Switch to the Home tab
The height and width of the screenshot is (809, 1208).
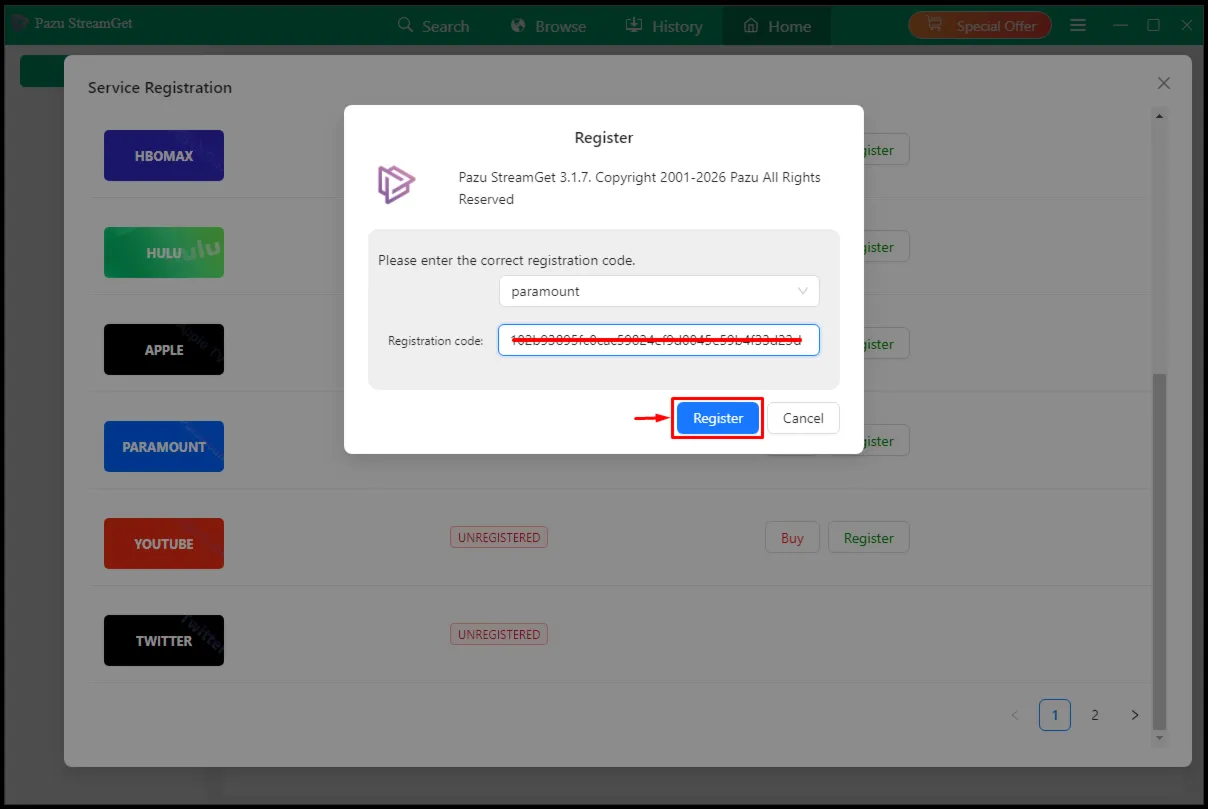(777, 26)
